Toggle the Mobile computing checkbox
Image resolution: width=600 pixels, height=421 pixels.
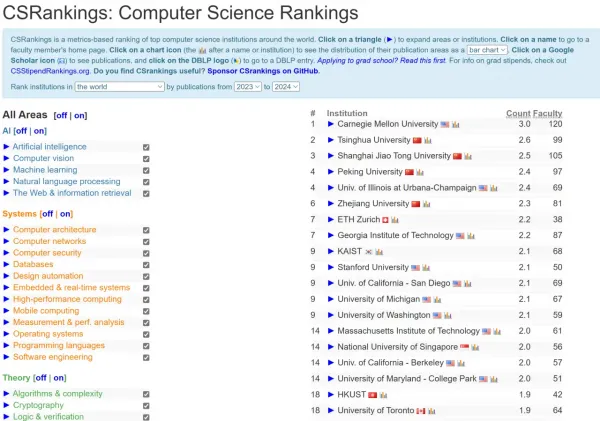click(146, 311)
